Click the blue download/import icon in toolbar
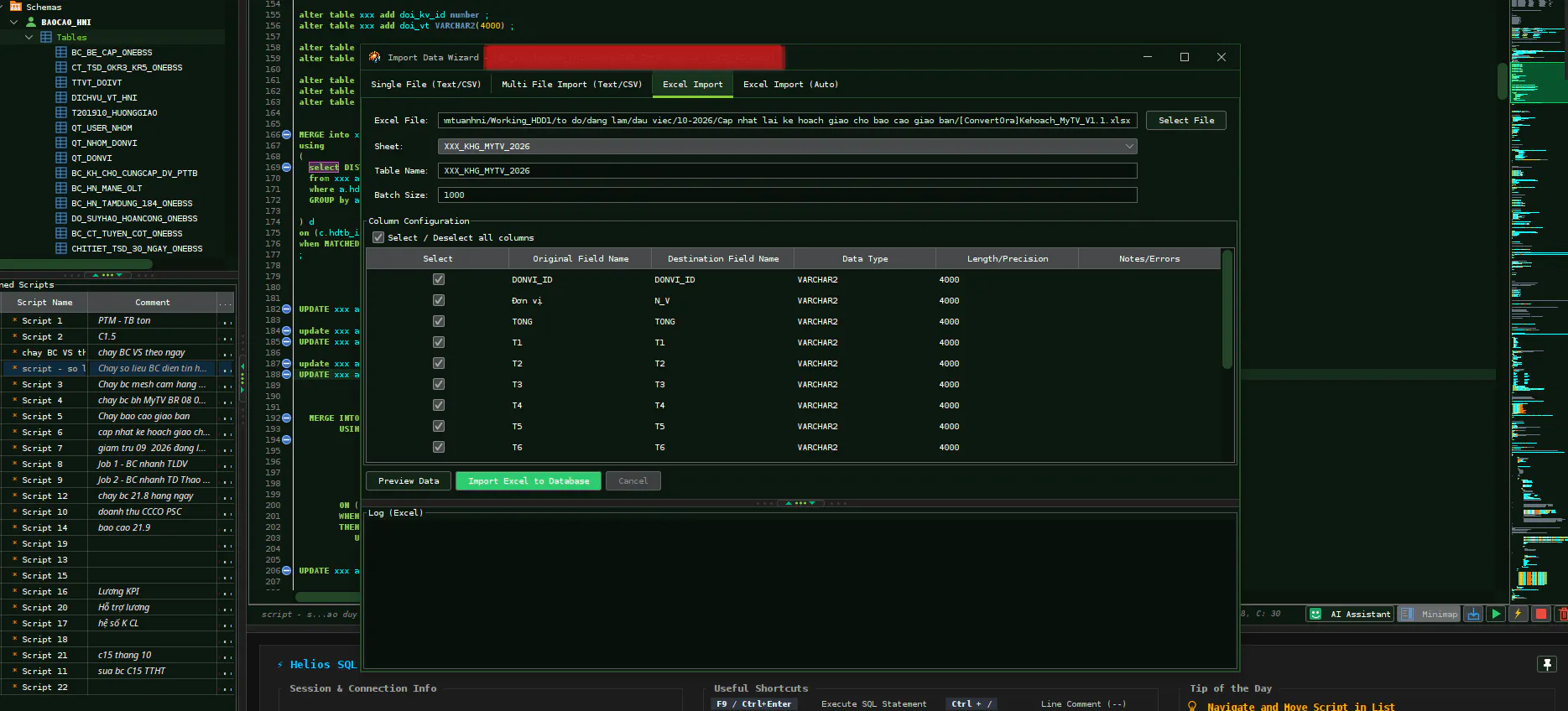This screenshot has height=711, width=1568. tap(1472, 614)
